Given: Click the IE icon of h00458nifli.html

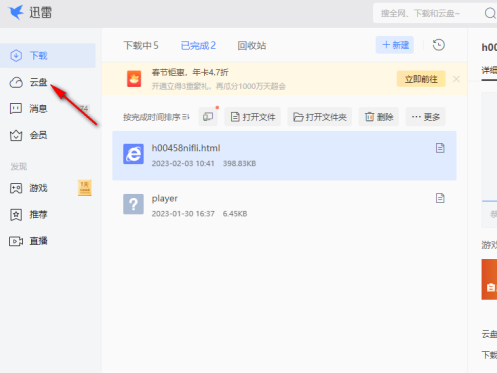Looking at the screenshot, I should (x=133, y=154).
